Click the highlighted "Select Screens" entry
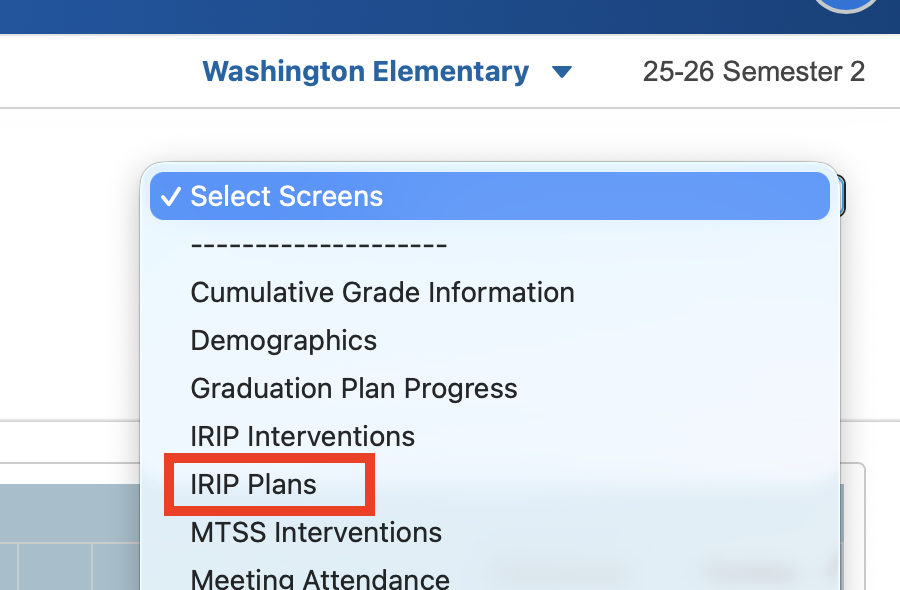Viewport: 900px width, 590px height. tap(490, 196)
